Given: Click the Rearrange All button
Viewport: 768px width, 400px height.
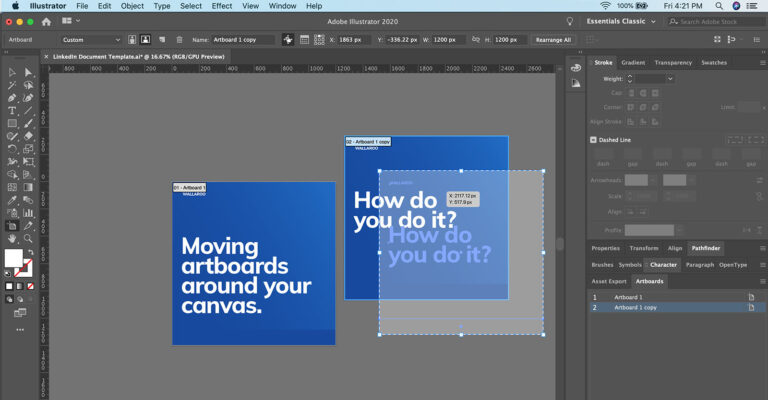Looking at the screenshot, I should [553, 40].
